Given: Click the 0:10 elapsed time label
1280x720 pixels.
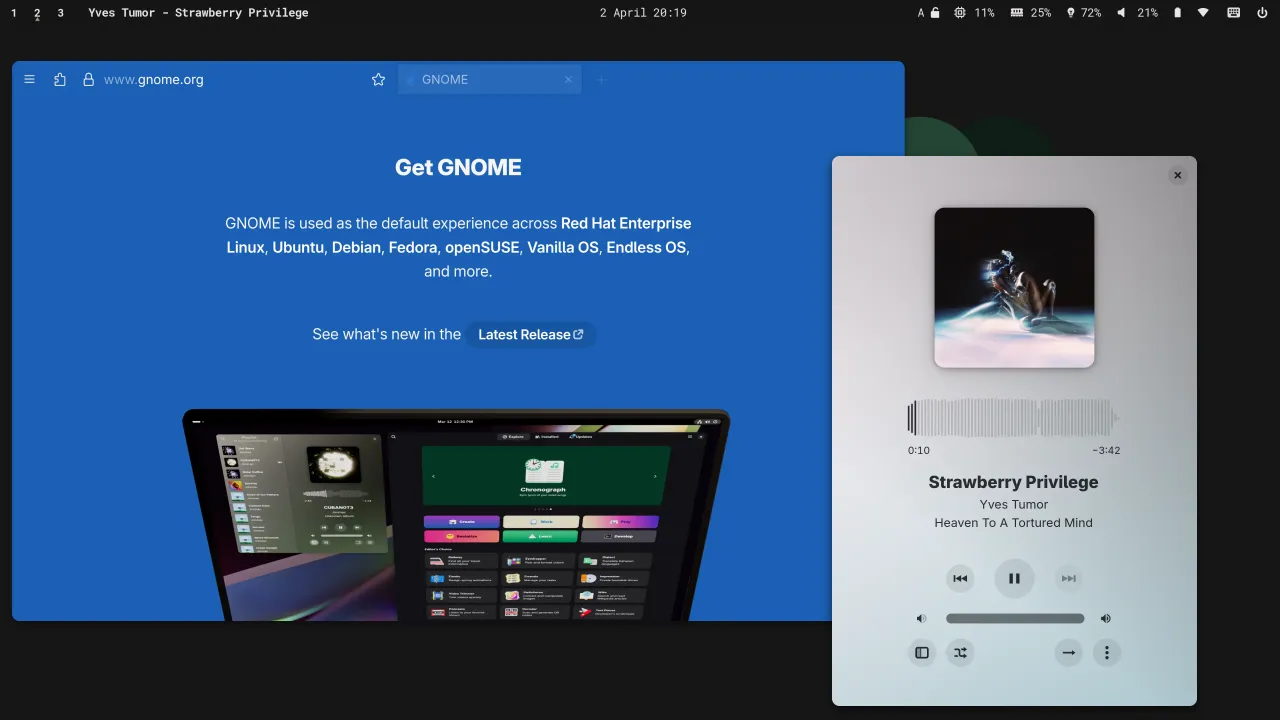Looking at the screenshot, I should [x=919, y=451].
